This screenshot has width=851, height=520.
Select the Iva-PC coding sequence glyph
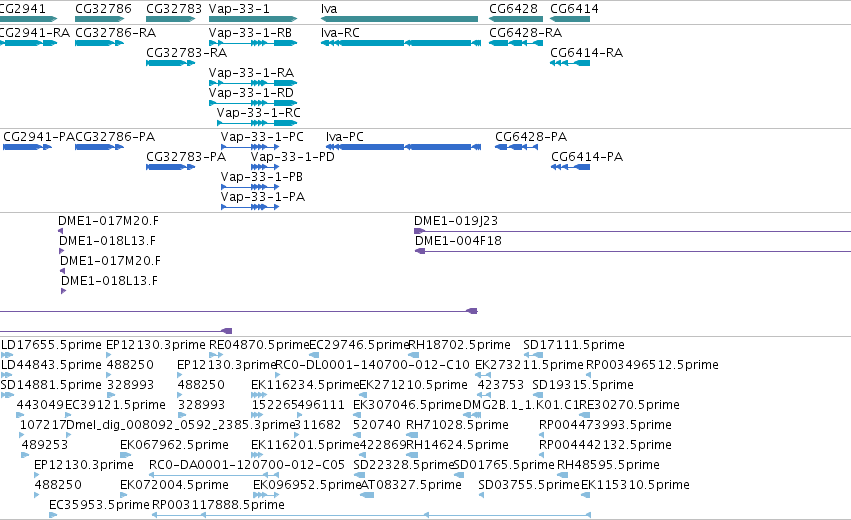pos(403,147)
